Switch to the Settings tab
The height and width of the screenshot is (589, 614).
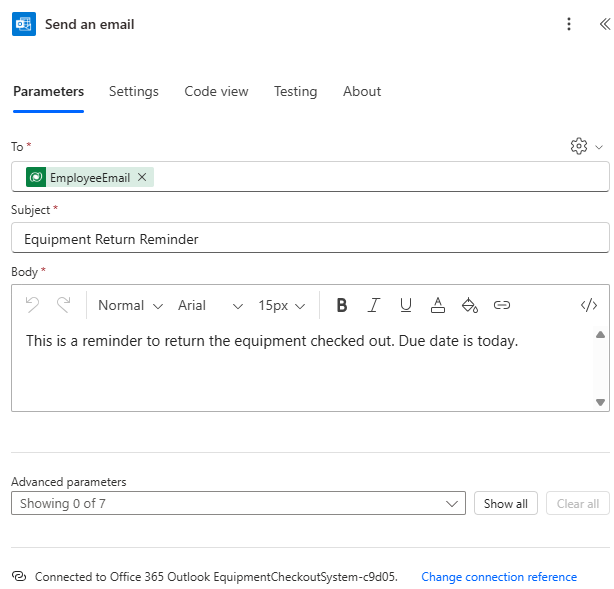click(134, 92)
